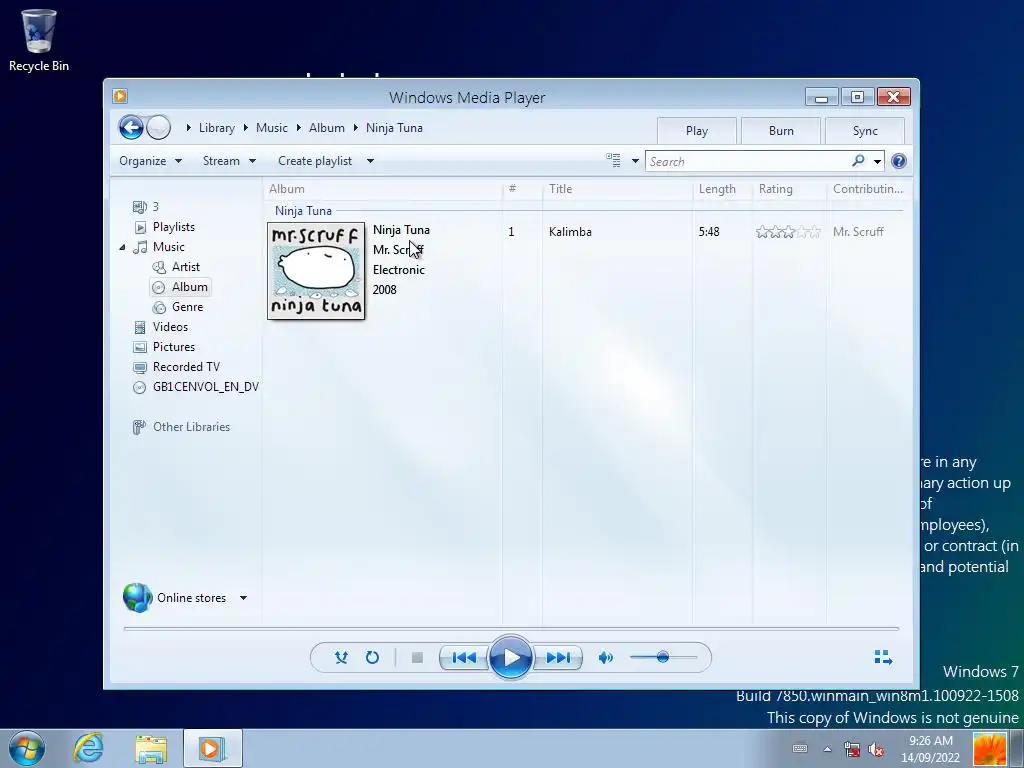
Task: Open the Recycle Bin desktop icon
Action: click(x=39, y=40)
